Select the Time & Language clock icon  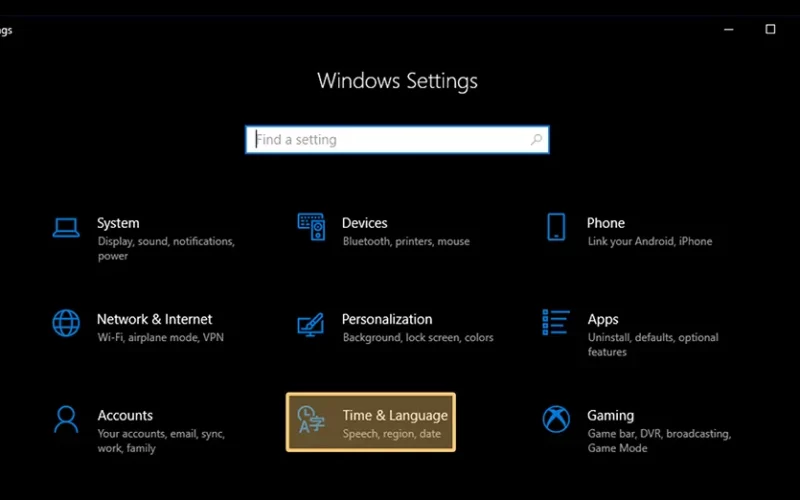[x=311, y=420]
